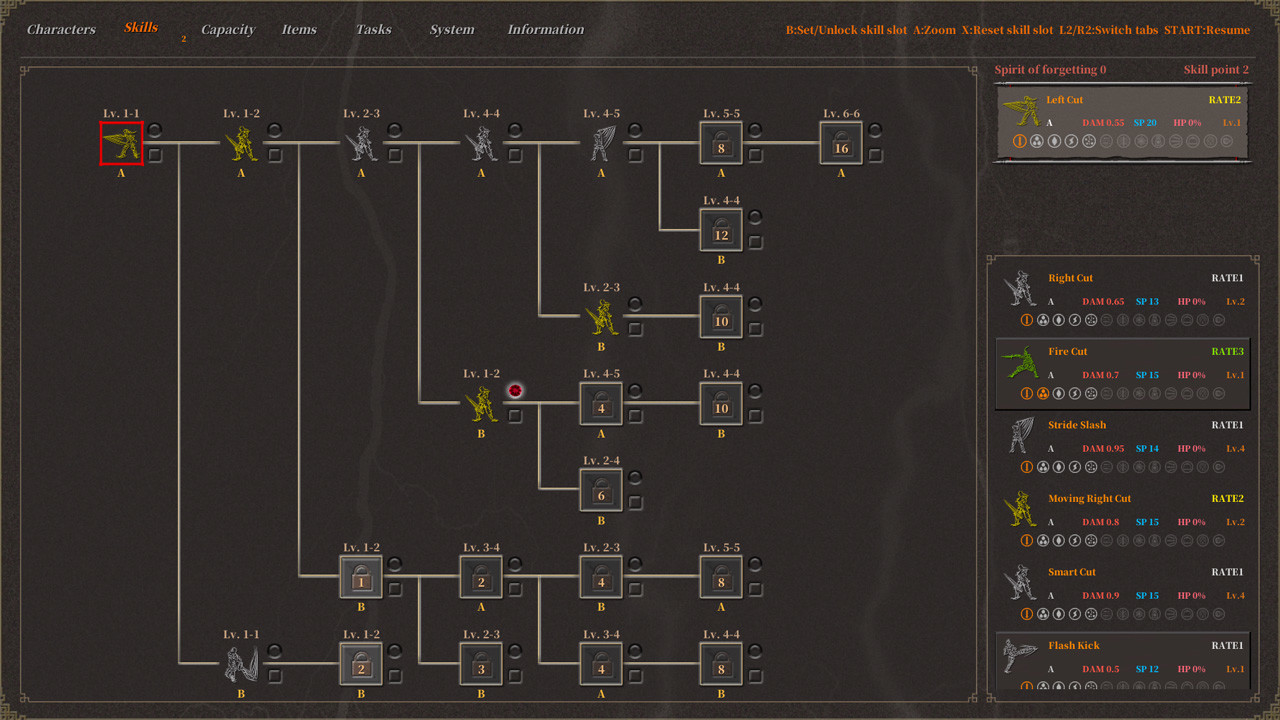Open the Capacity tab

[228, 29]
